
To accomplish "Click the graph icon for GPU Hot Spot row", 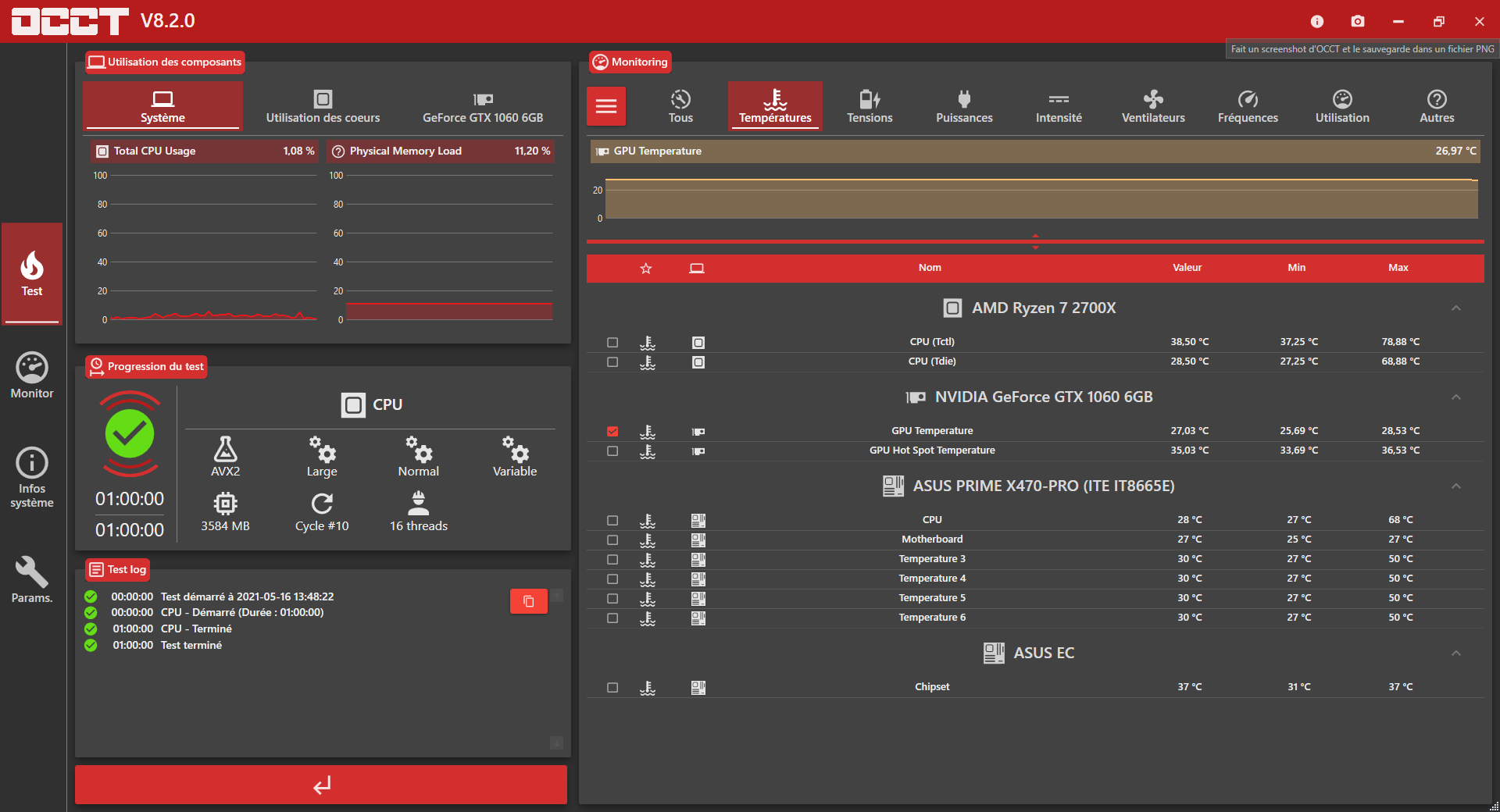I will click(648, 451).
